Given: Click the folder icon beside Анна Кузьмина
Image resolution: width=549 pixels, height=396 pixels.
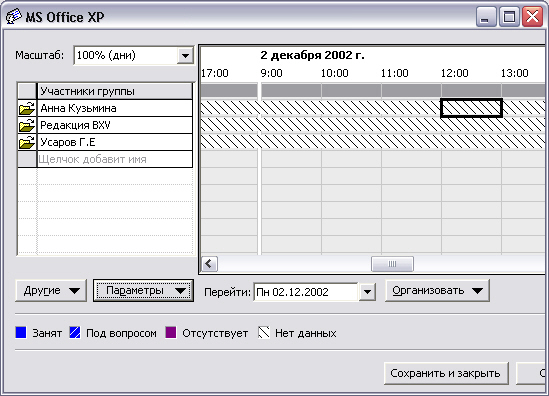Looking at the screenshot, I should click(x=27, y=108).
